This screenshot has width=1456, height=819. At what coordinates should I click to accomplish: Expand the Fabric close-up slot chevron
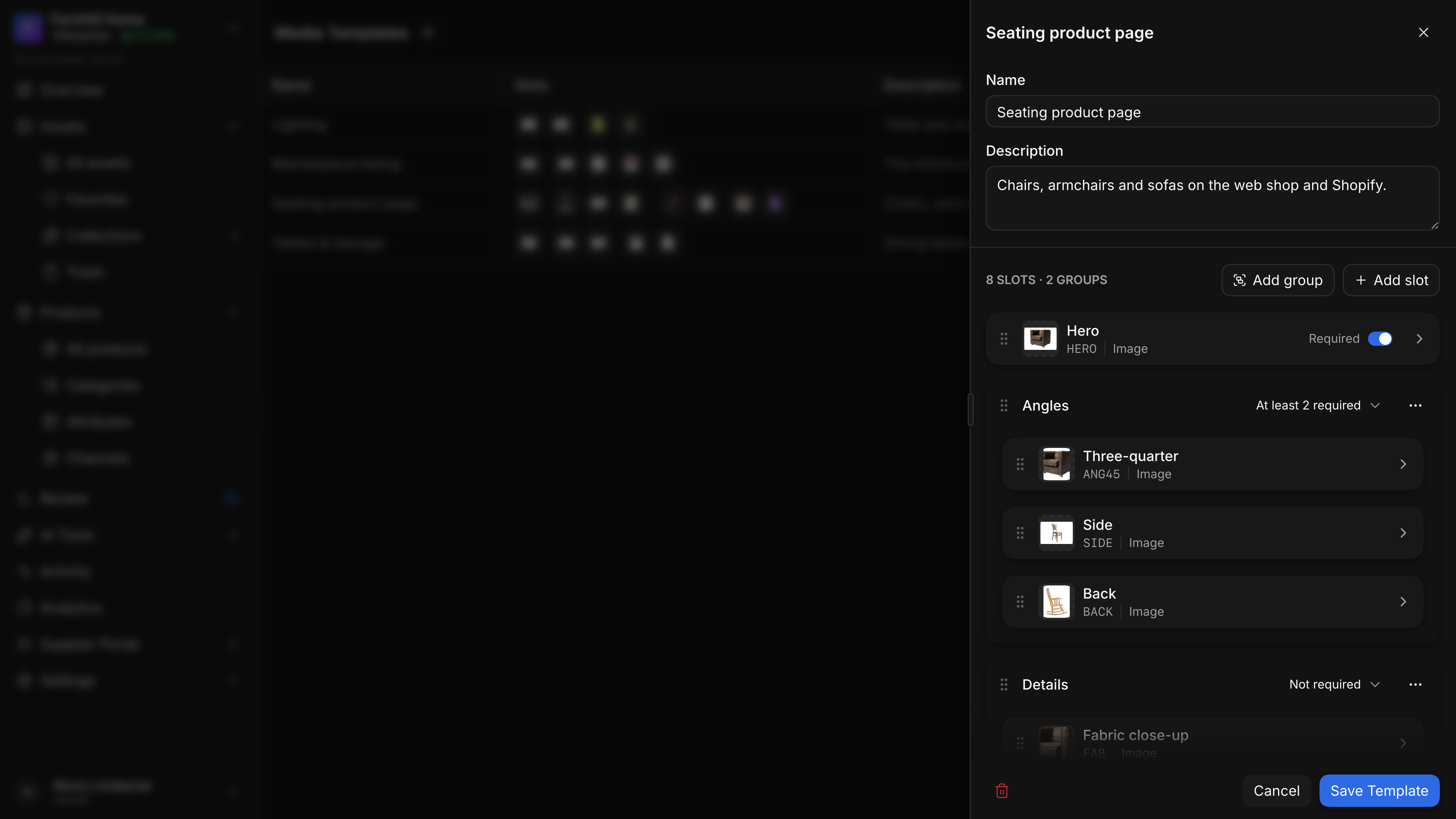(x=1403, y=743)
